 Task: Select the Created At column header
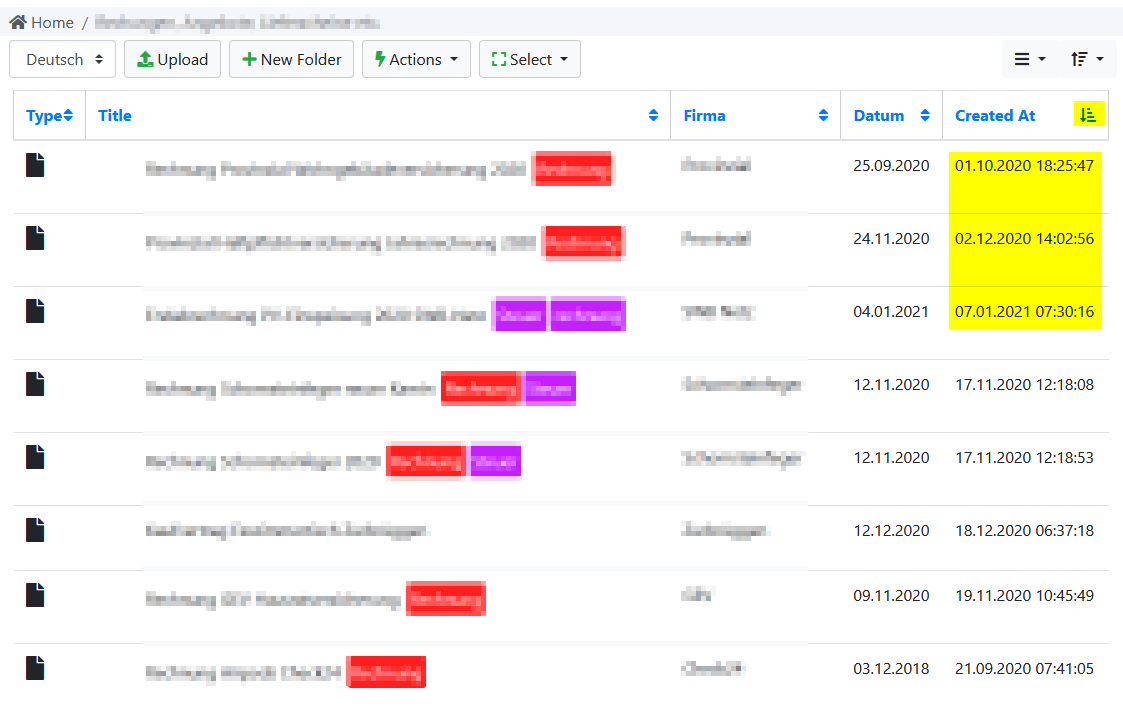[x=995, y=115]
